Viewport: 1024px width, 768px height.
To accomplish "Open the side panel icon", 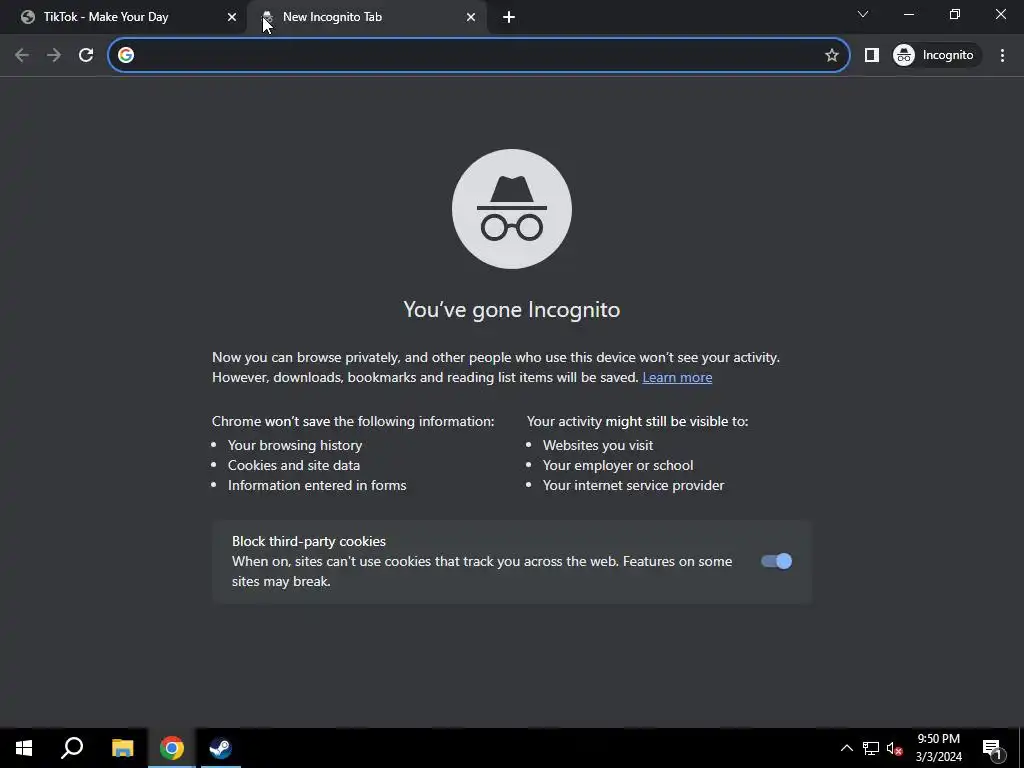I will [871, 55].
